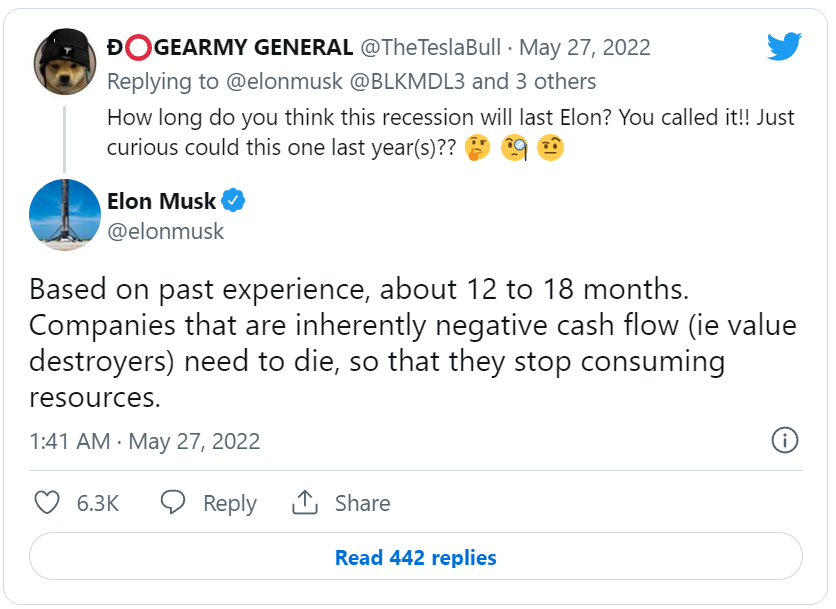Click the Twitter bird logo
The width and height of the screenshot is (836, 609).
tap(784, 46)
